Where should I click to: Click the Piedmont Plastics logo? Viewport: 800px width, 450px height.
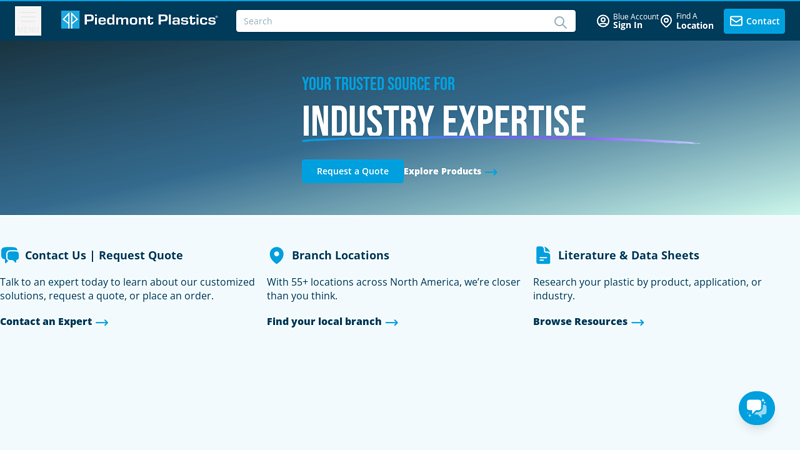pos(139,20)
